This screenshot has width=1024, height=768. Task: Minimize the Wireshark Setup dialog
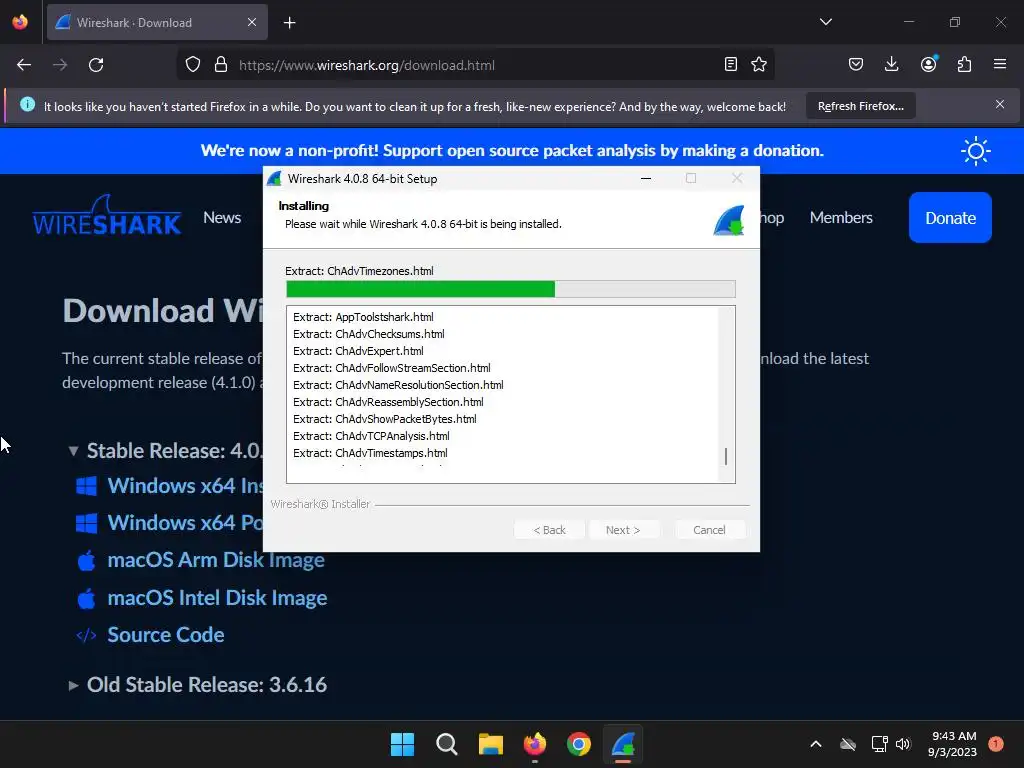(x=646, y=178)
